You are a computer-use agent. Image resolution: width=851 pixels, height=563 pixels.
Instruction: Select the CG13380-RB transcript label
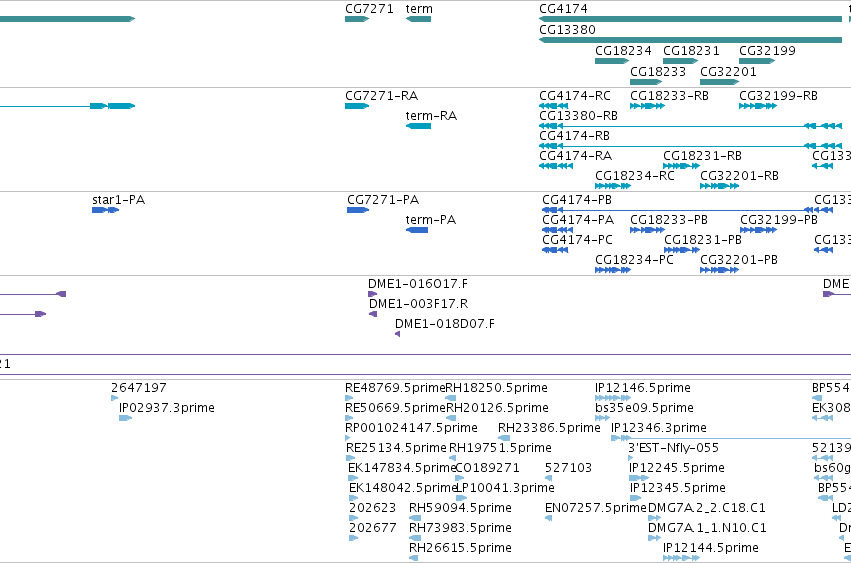pos(578,116)
